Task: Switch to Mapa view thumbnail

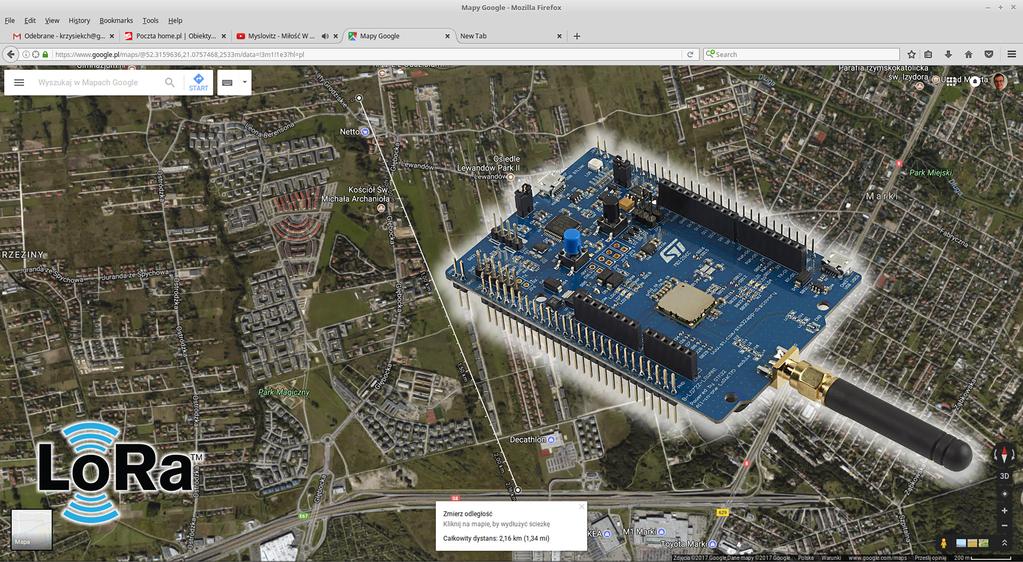Action: (32, 529)
